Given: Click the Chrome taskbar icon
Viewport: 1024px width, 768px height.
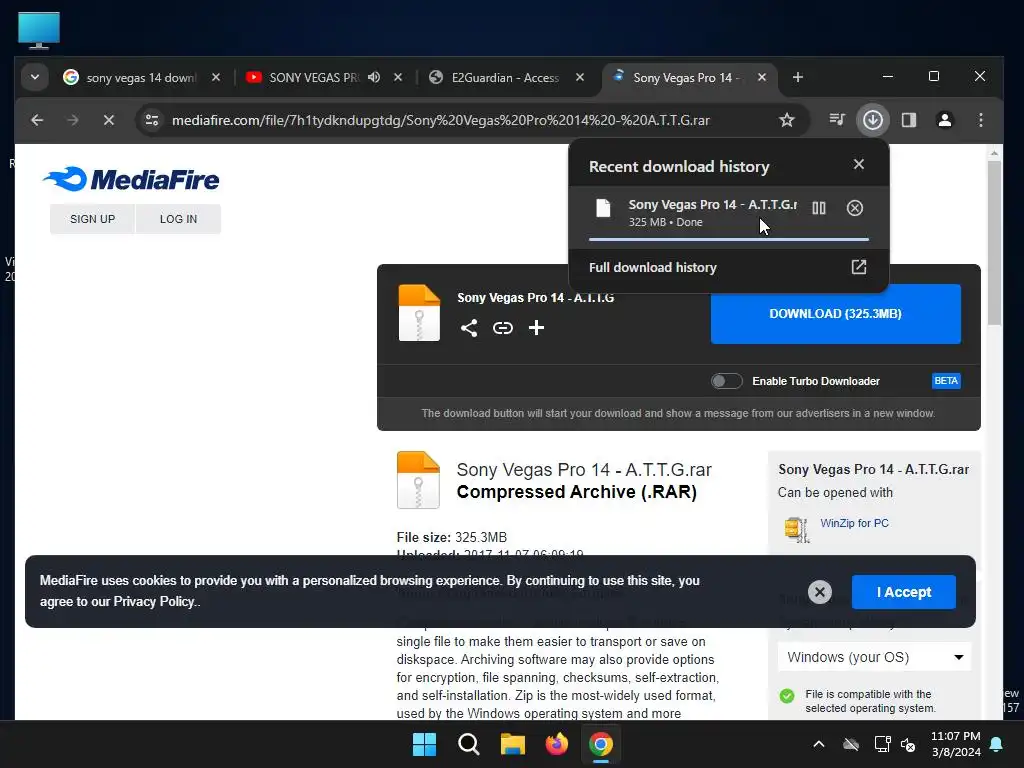Looking at the screenshot, I should coord(601,744).
